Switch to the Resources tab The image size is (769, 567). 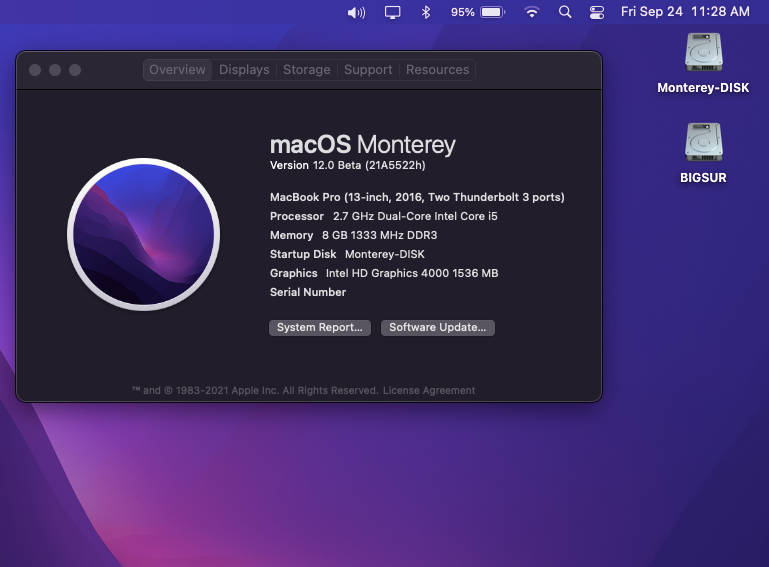click(437, 70)
